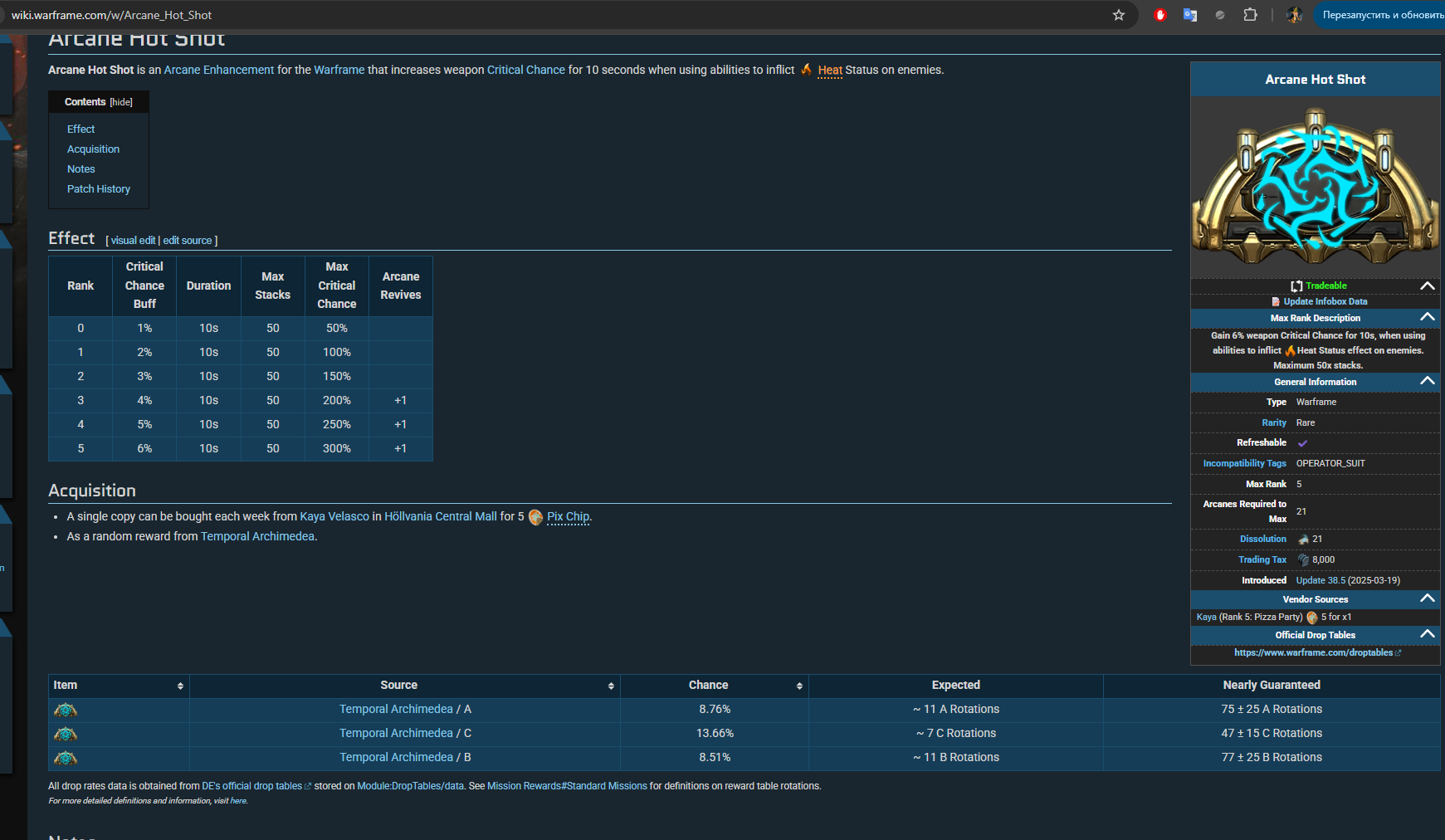The height and width of the screenshot is (840, 1445).
Task: Click the Update Infobox Data document icon
Action: [1276, 302]
